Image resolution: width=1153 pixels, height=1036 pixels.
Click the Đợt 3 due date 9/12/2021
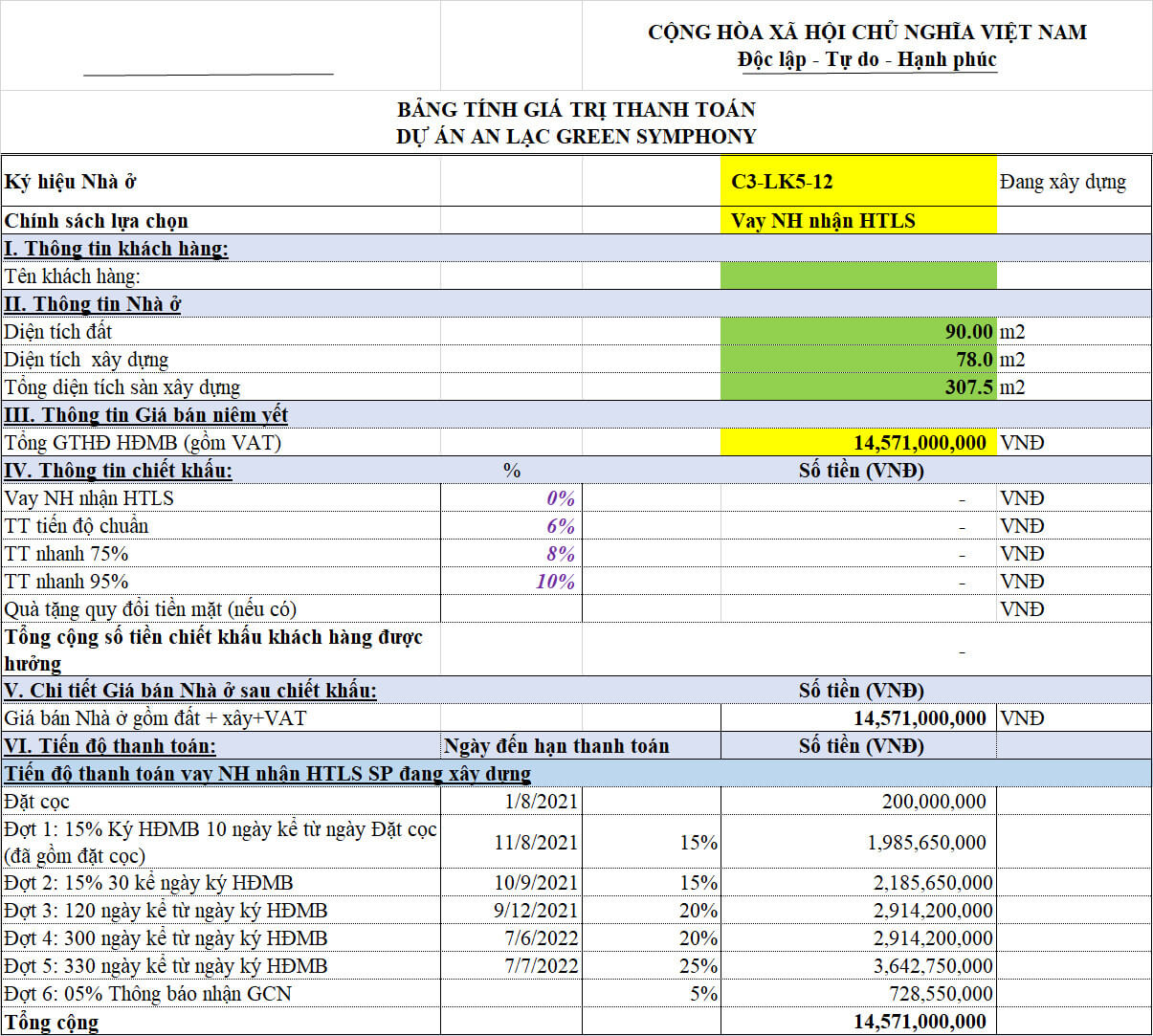(x=511, y=911)
